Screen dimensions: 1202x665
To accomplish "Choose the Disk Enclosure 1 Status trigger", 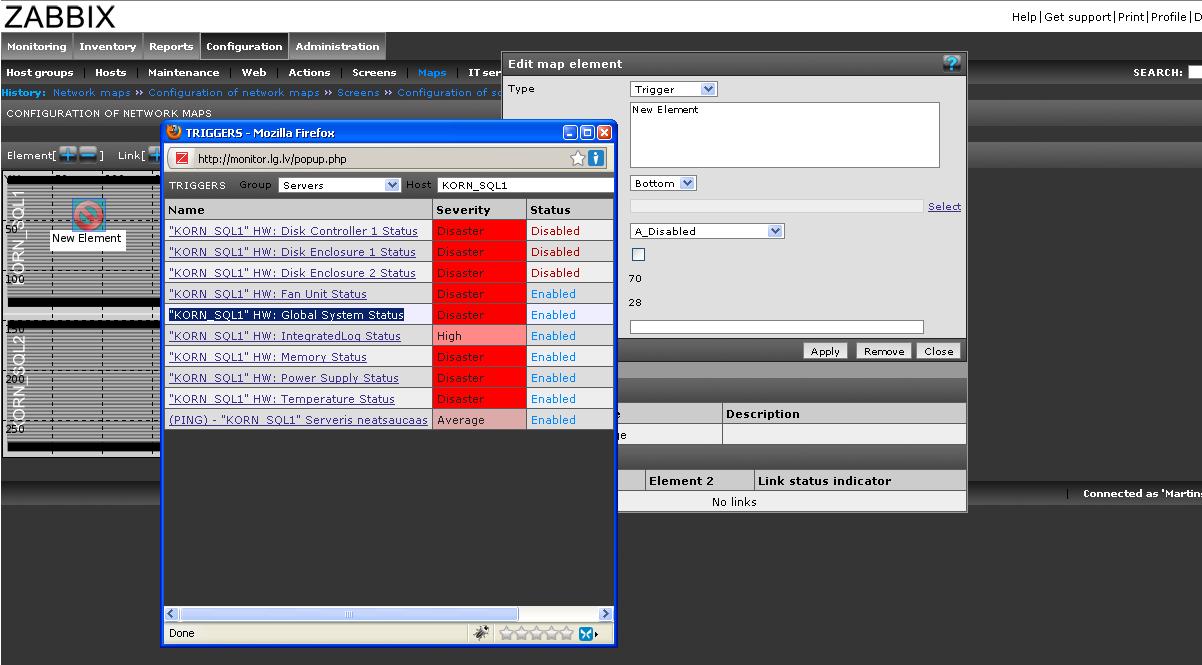I will [x=292, y=252].
